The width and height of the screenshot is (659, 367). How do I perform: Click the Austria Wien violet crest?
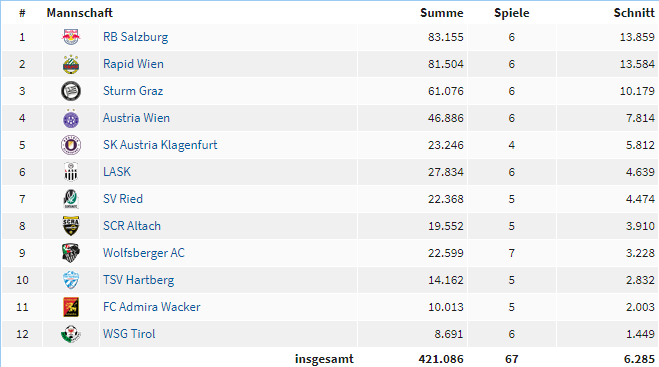tap(71, 118)
